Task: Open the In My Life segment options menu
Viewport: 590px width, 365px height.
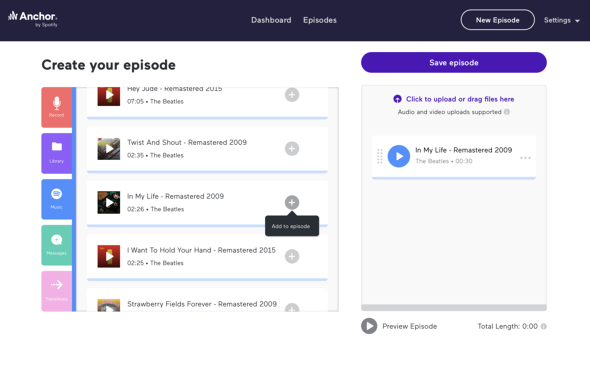Action: pos(525,158)
